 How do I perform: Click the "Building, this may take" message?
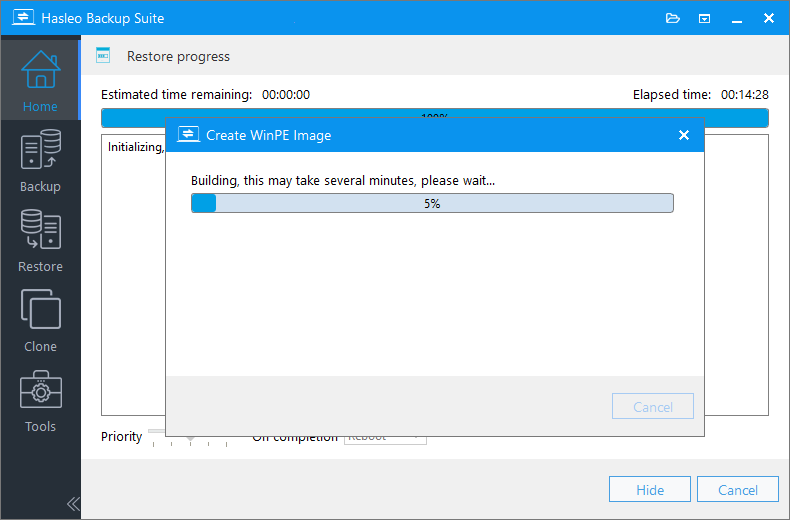[x=343, y=180]
